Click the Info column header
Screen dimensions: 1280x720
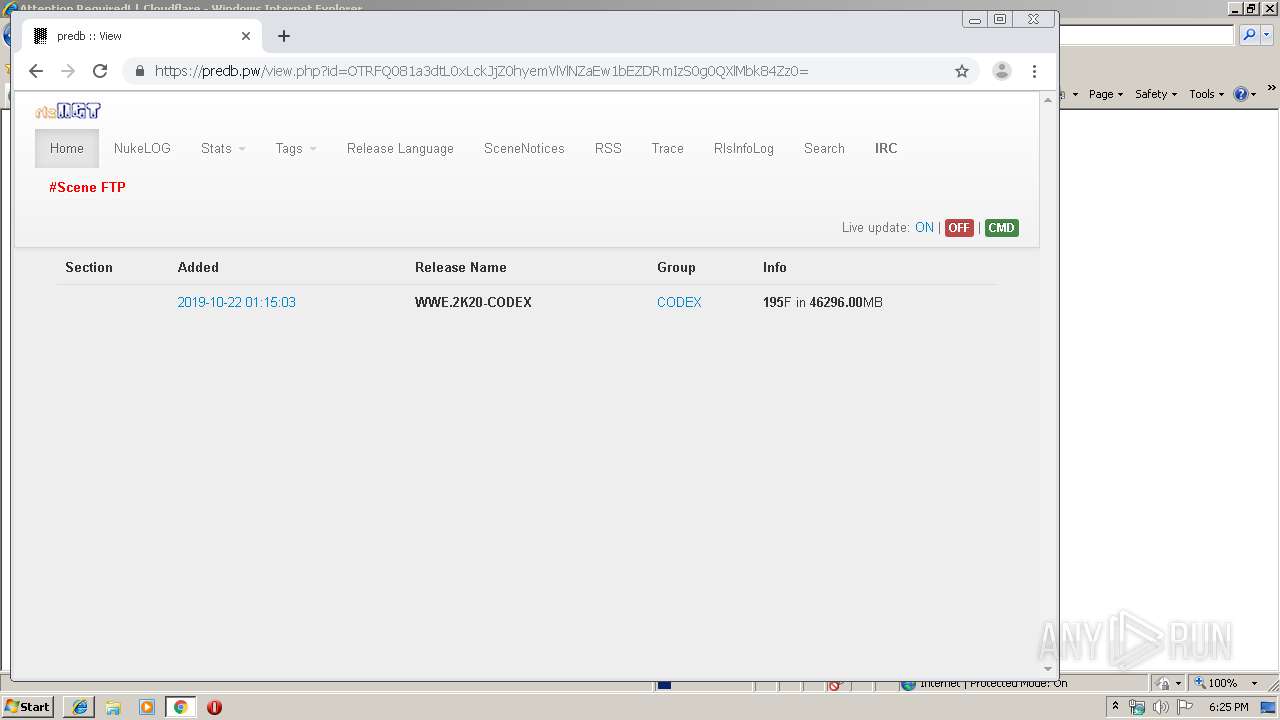tap(775, 267)
